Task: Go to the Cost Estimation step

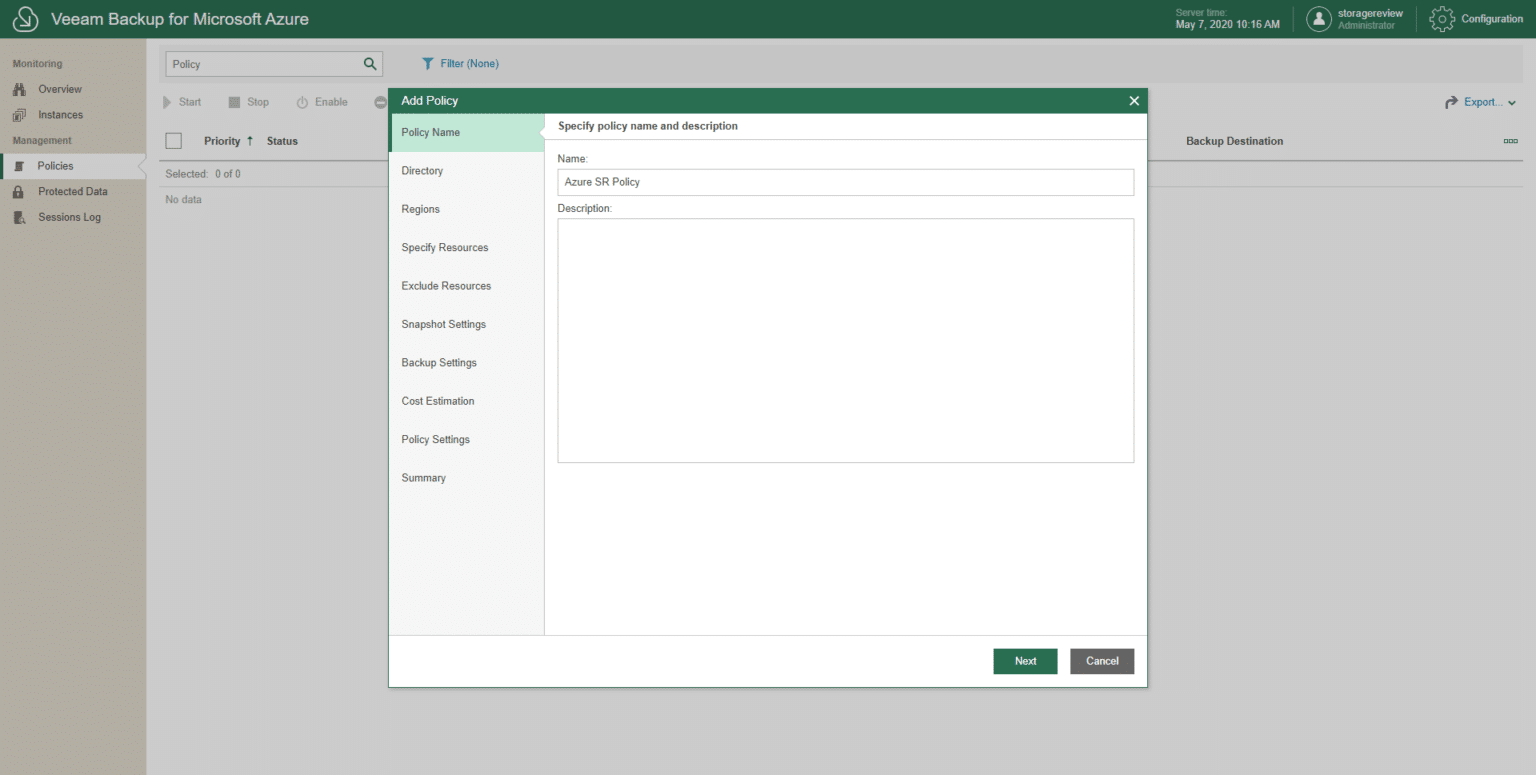Action: pos(466,401)
